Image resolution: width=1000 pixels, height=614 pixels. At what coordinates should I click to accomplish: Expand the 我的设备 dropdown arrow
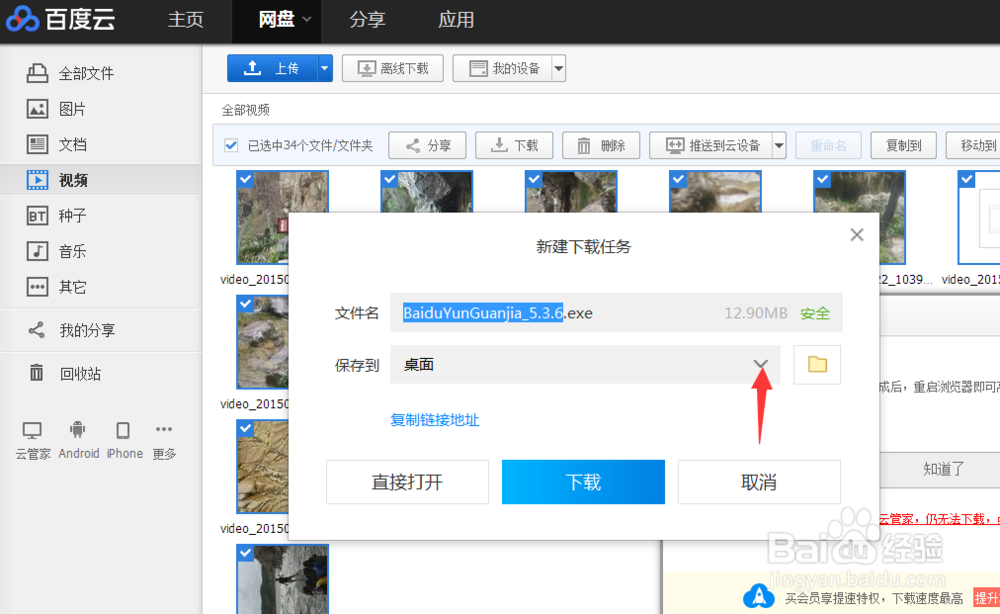click(x=559, y=68)
